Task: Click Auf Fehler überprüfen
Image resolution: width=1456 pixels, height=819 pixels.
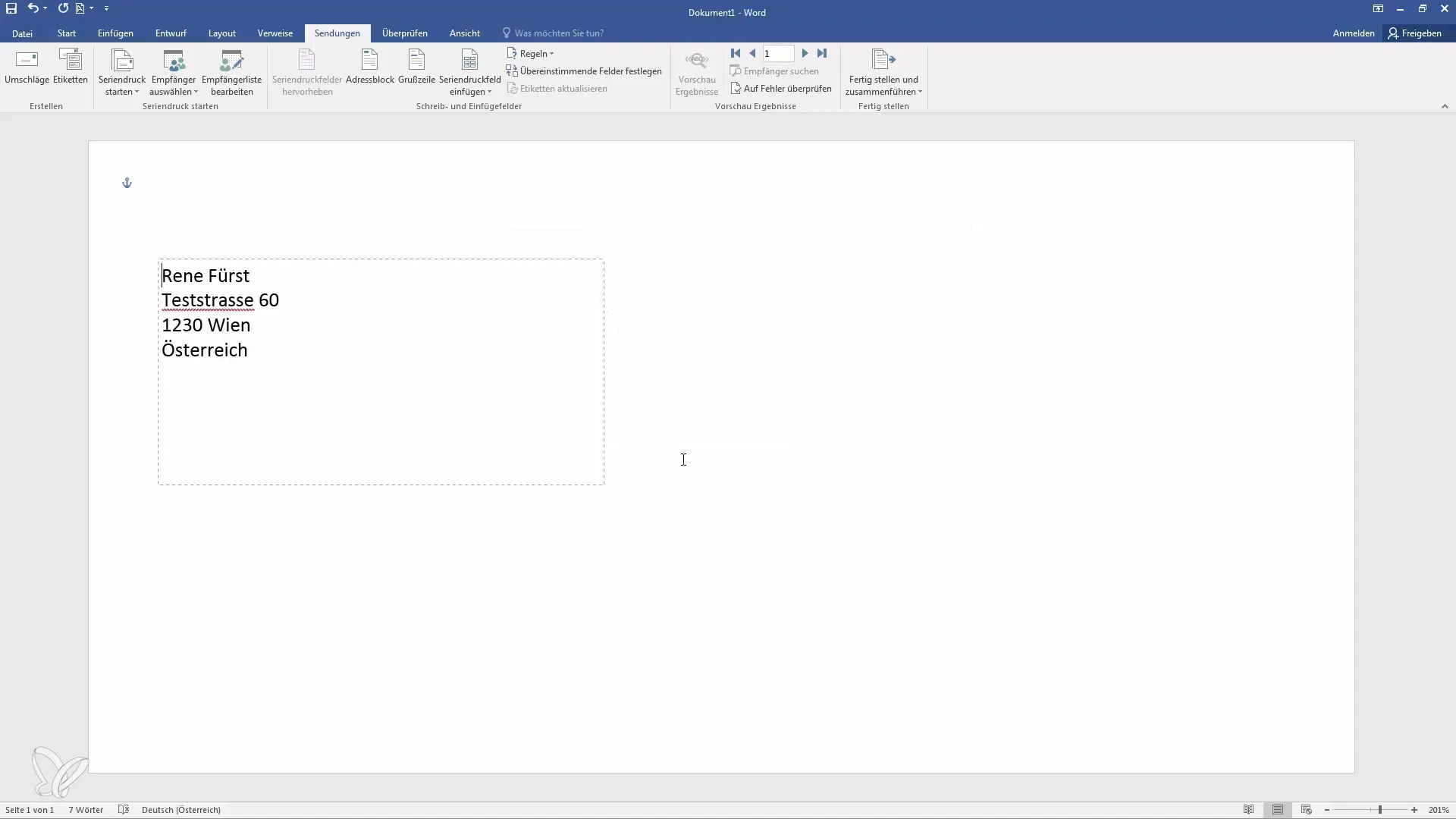Action: point(781,89)
